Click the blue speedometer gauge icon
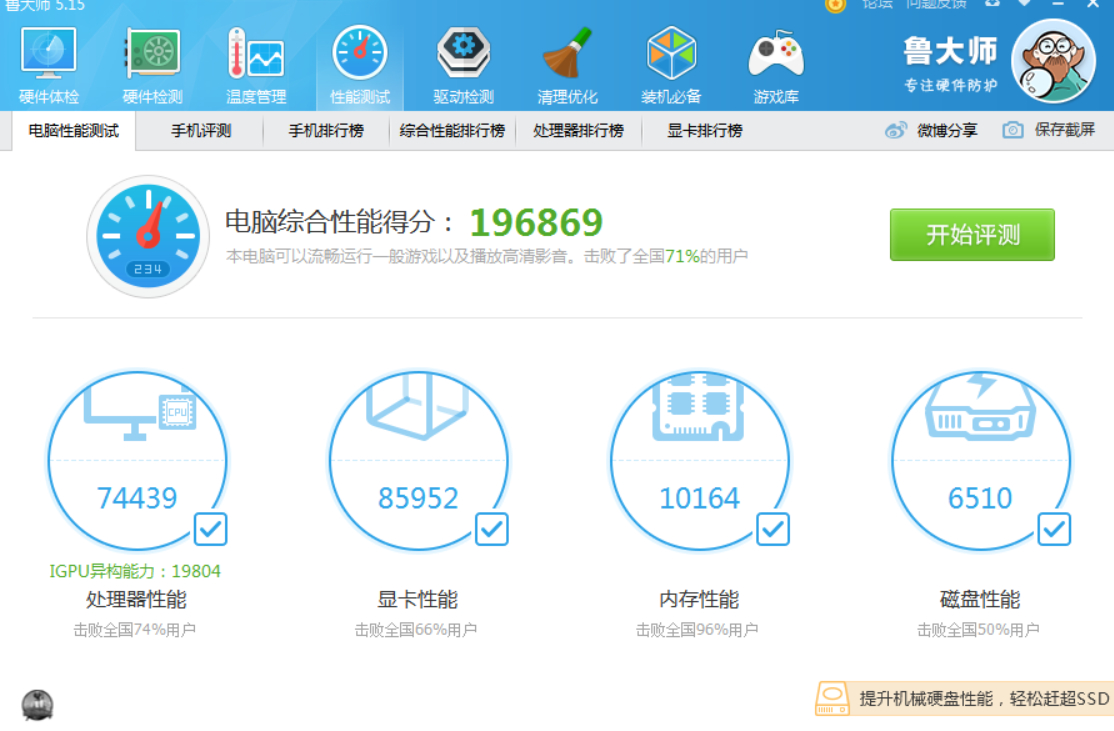Viewport: 1114px width, 731px height. click(x=148, y=237)
